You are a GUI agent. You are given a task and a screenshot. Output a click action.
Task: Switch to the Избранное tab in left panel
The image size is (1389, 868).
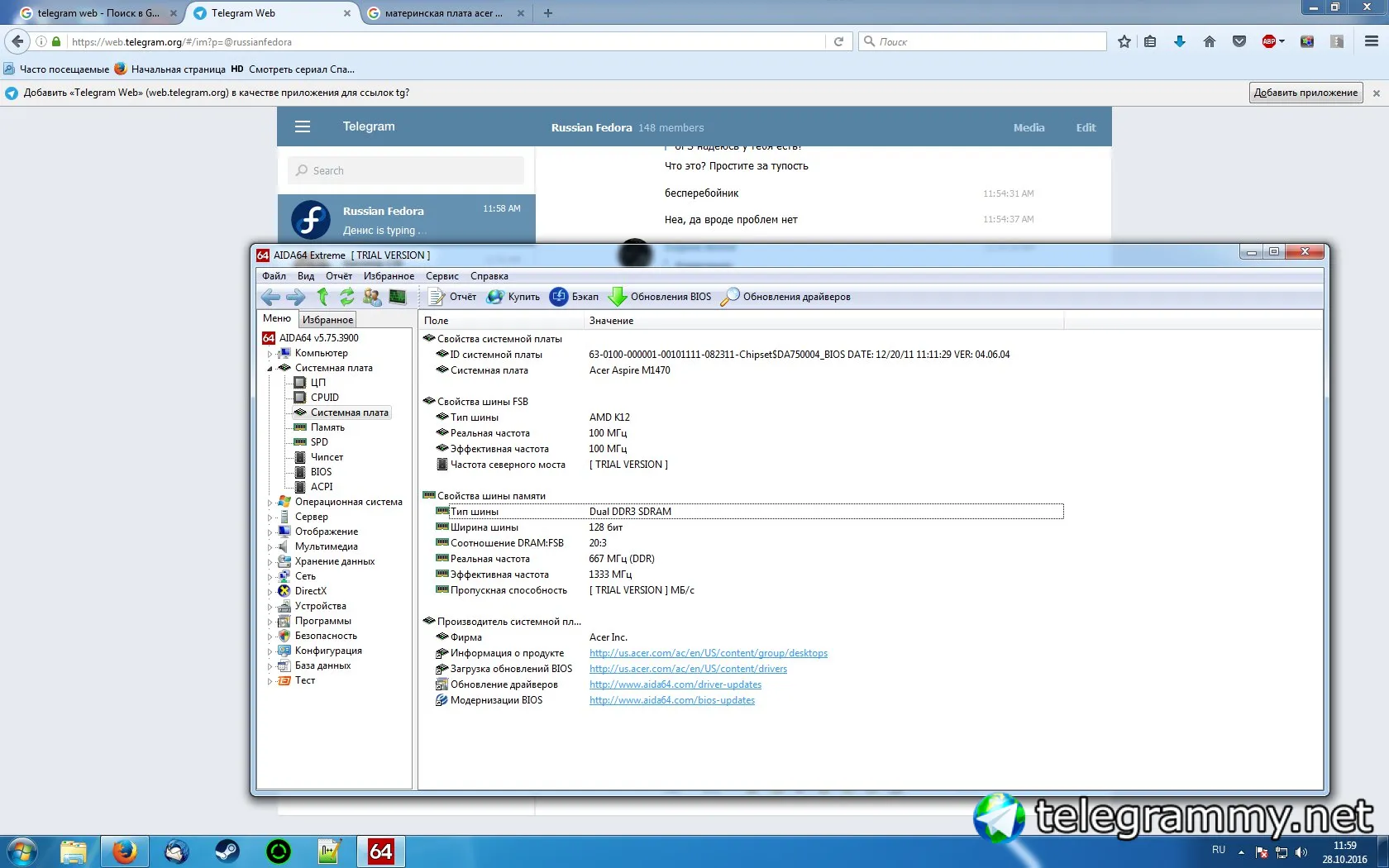[x=327, y=320]
